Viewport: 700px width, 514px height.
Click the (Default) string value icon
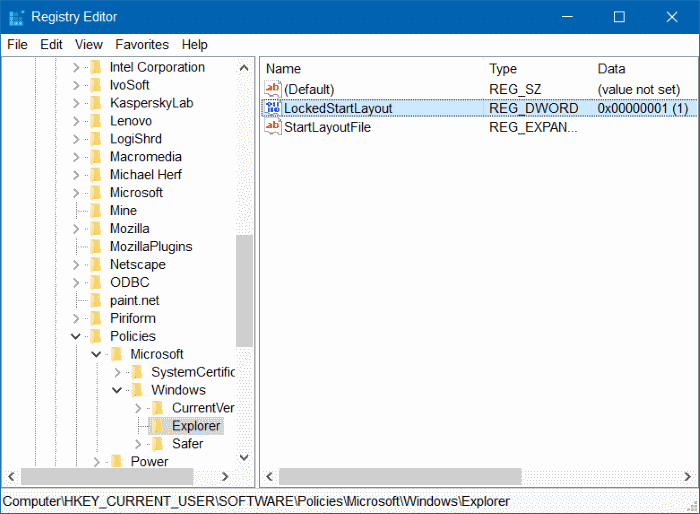[x=273, y=89]
